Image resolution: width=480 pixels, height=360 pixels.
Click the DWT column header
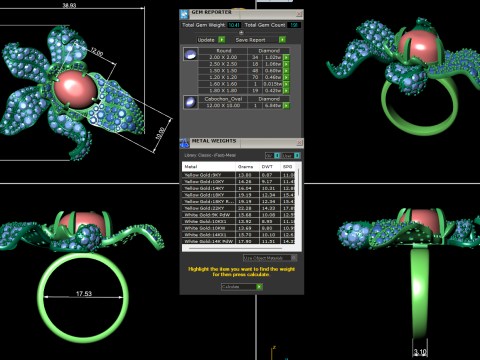pyautogui.click(x=269, y=167)
